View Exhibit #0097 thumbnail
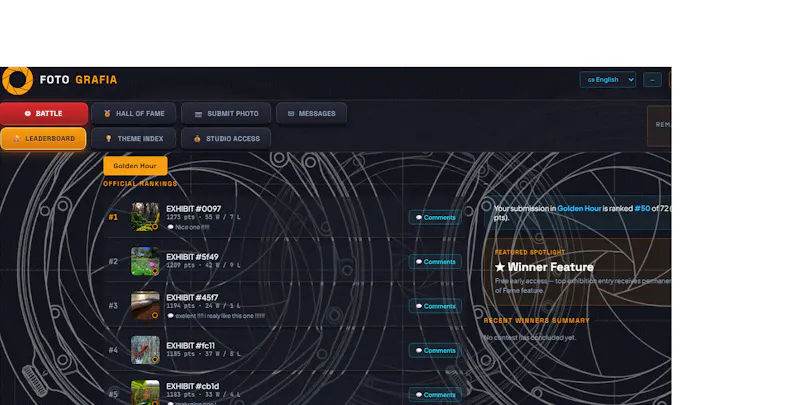This screenshot has width=800, height=405. tap(145, 217)
